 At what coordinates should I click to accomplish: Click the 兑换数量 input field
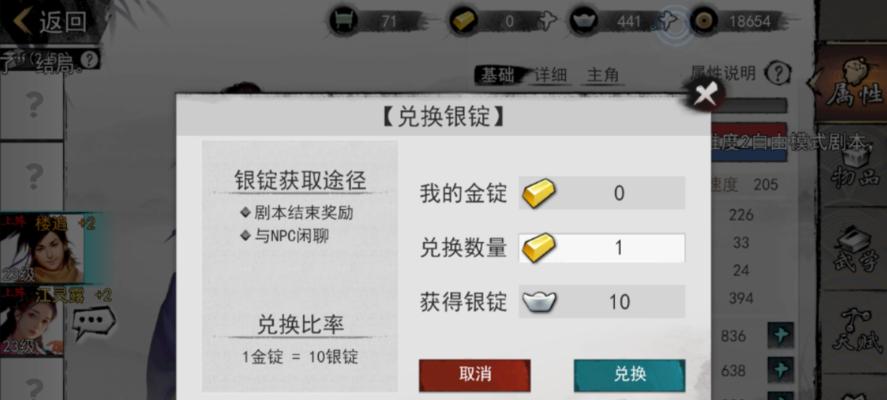tap(602, 248)
